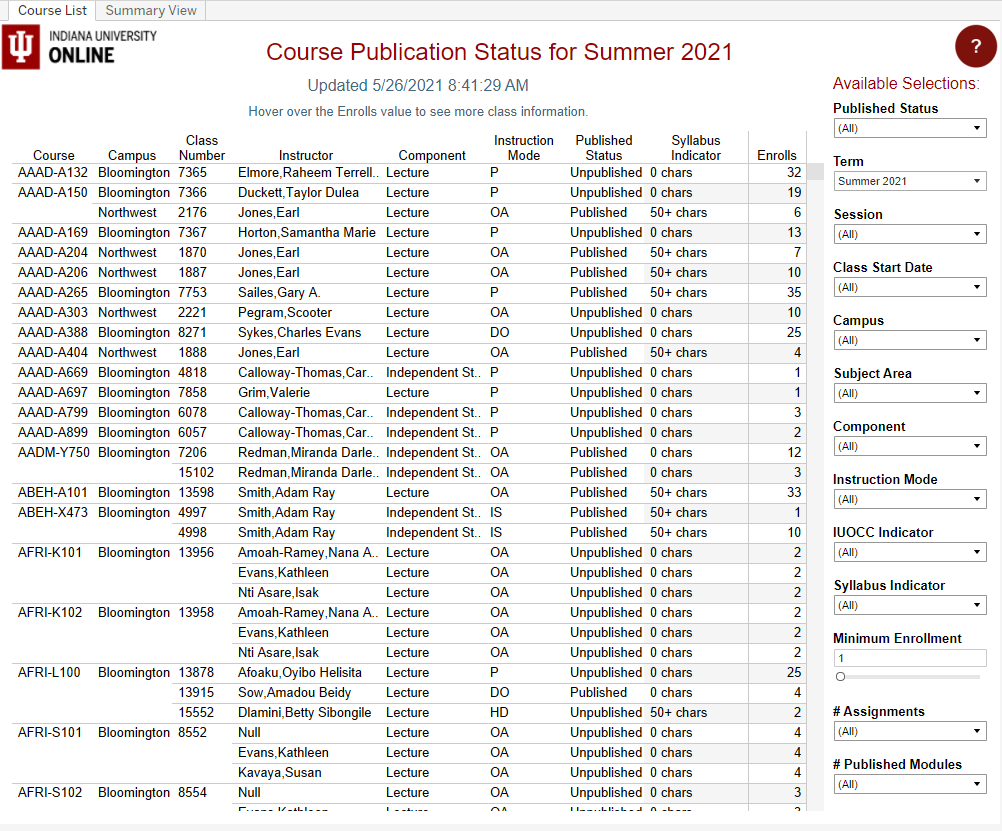
Task: Expand the Campus filter dropdown
Action: 909,340
